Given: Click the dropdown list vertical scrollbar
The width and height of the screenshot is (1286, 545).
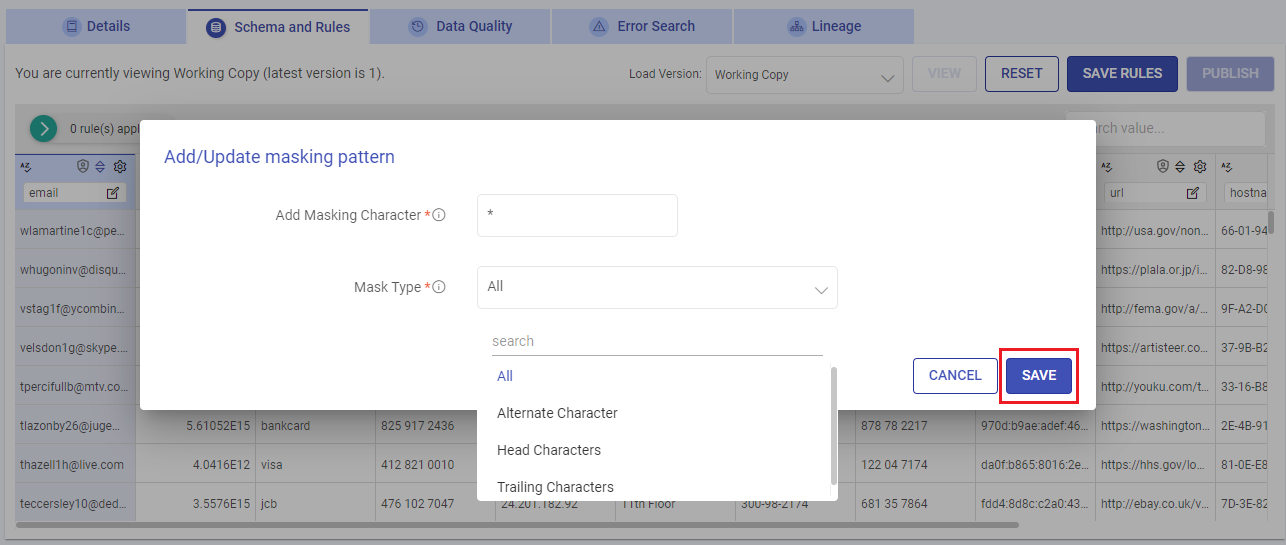Looking at the screenshot, I should coord(833,425).
